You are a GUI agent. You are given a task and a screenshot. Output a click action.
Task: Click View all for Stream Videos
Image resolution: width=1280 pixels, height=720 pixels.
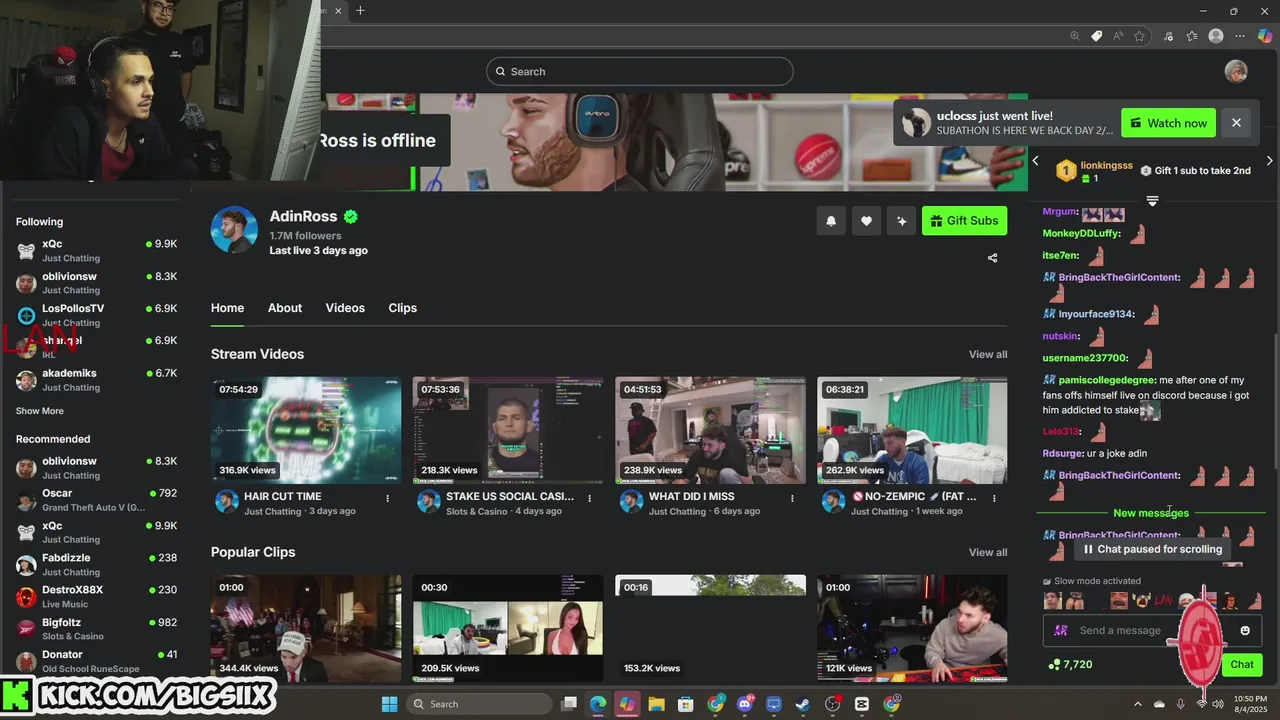click(x=988, y=354)
